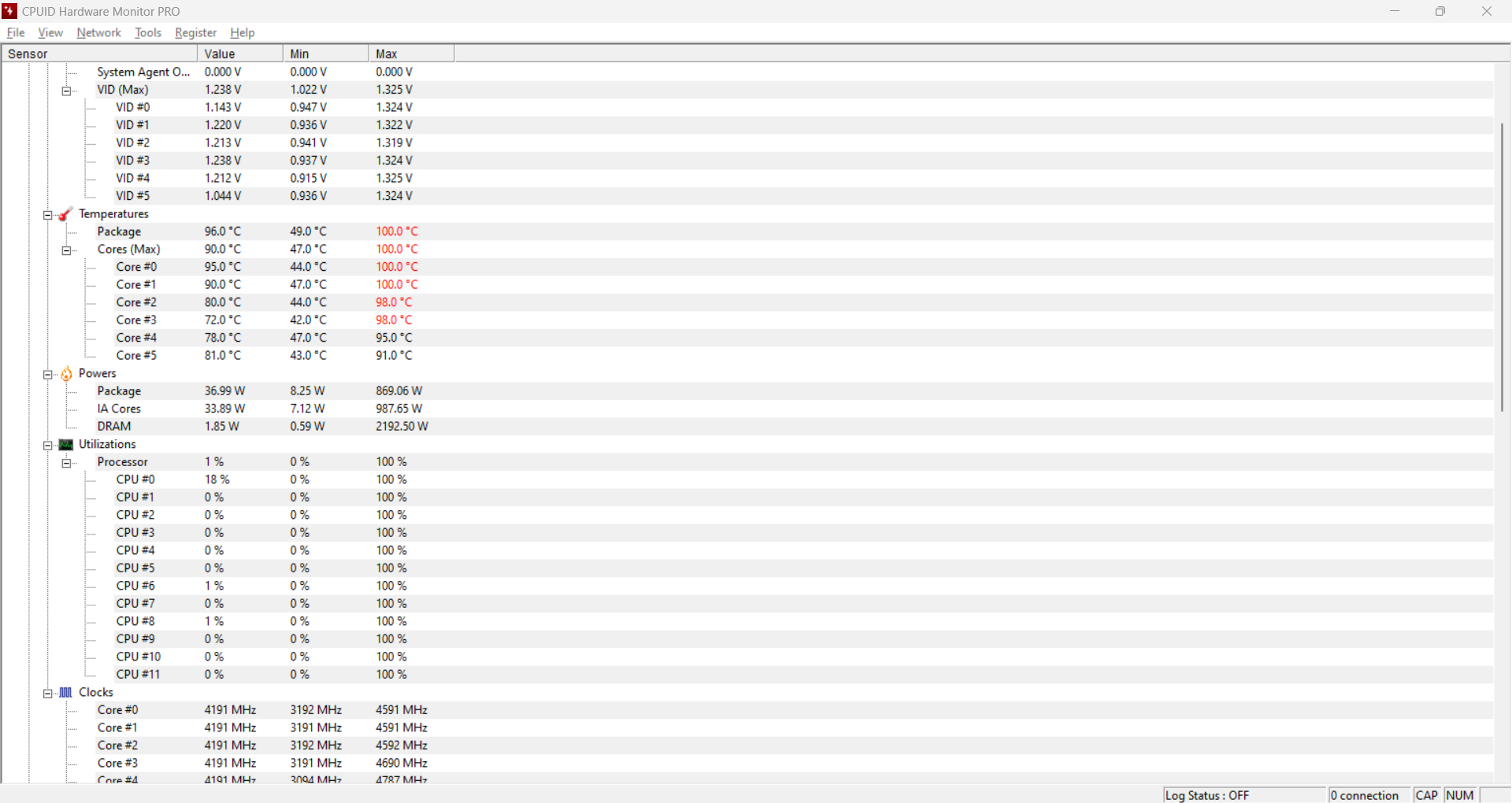Collapse the Cores (Max) node
The width and height of the screenshot is (1512, 803).
(x=67, y=250)
